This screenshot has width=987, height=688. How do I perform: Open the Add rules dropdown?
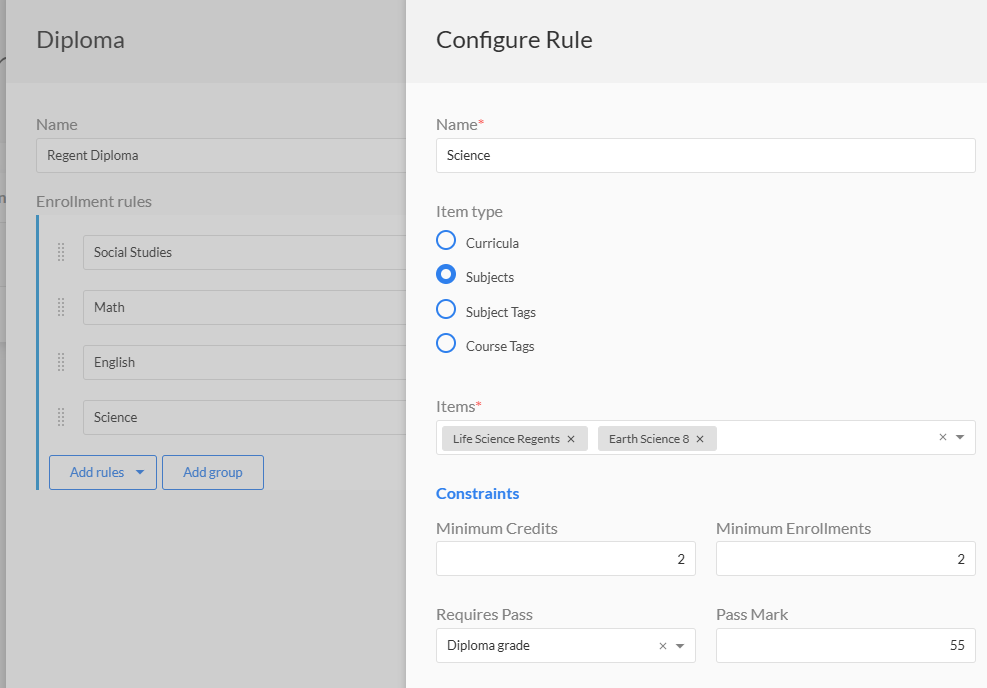(103, 472)
